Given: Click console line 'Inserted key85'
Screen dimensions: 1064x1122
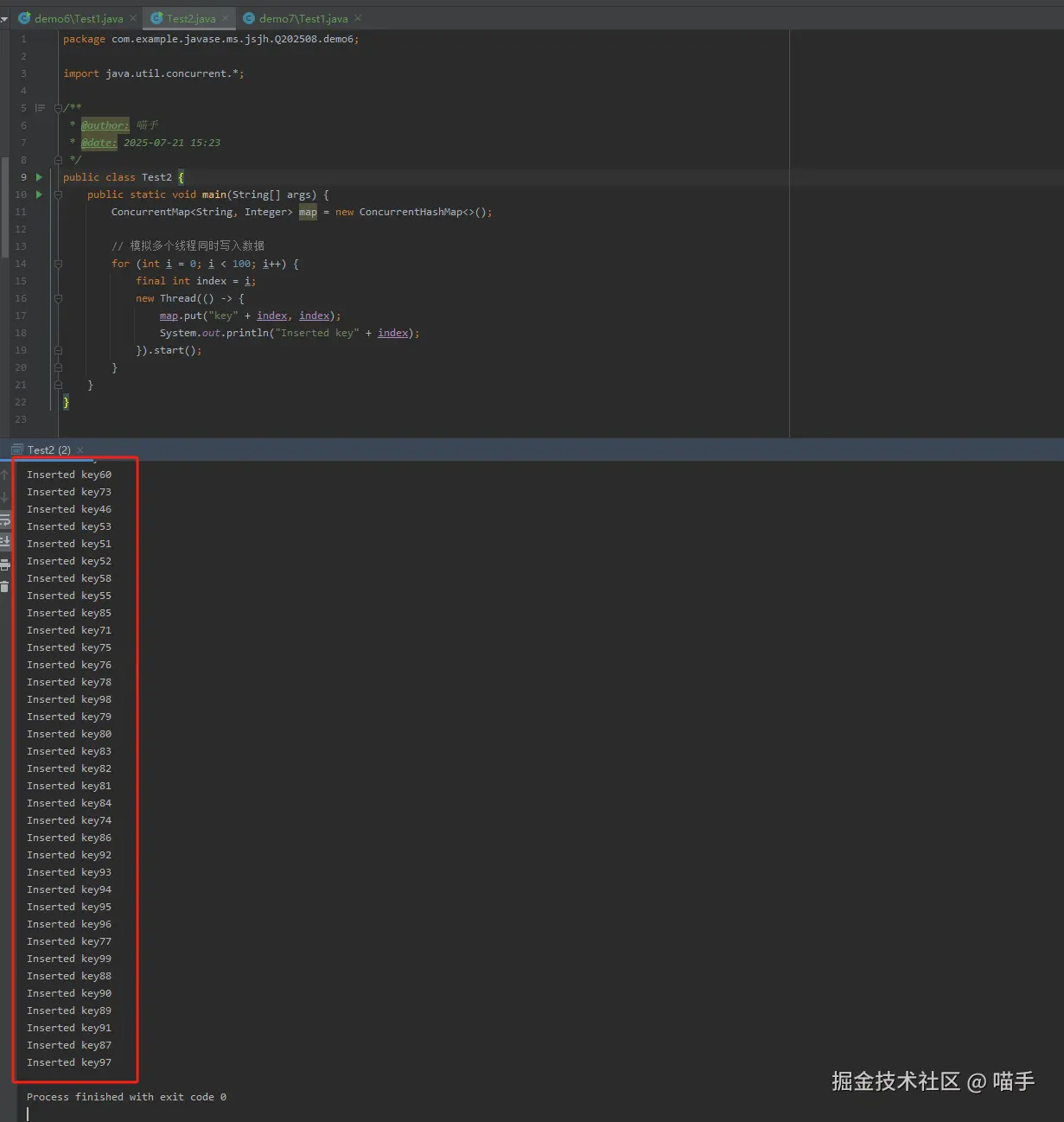Looking at the screenshot, I should 69,613.
